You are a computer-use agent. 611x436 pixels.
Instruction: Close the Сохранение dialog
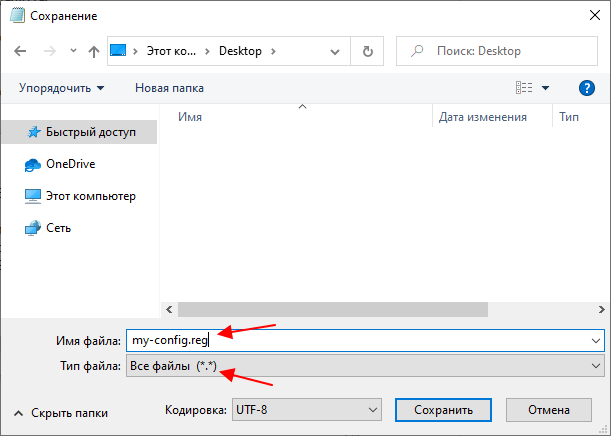[595, 16]
